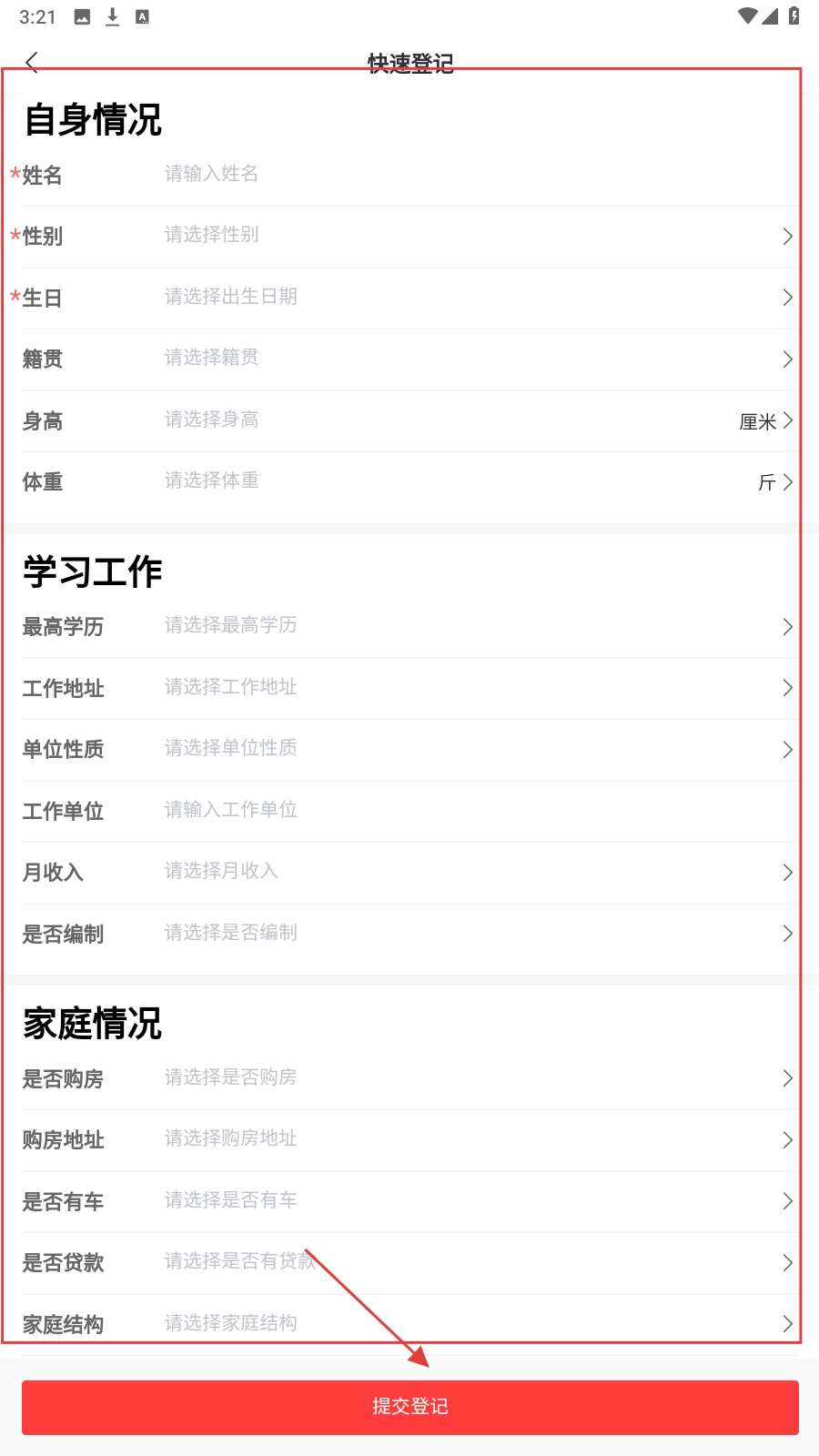
Task: Expand the 最高学历 chevron
Action: 787,627
